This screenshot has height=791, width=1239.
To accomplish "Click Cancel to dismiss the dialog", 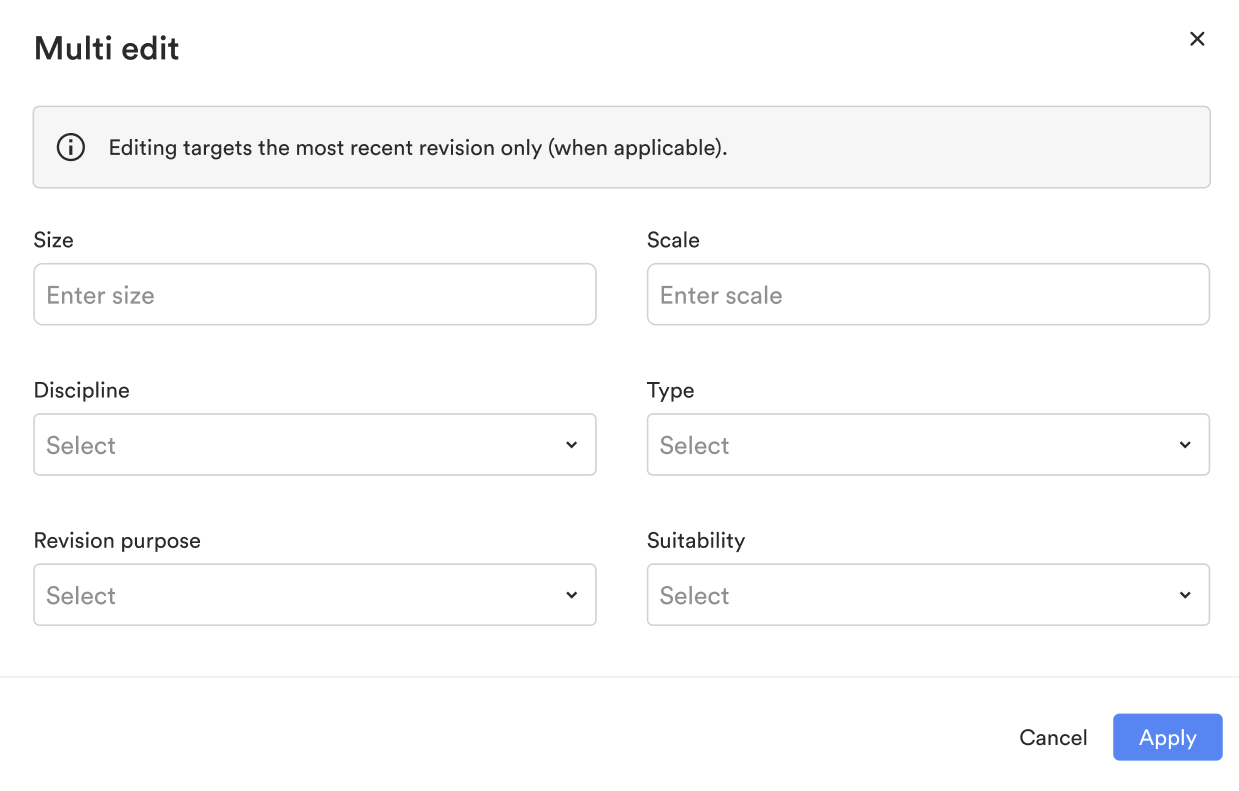I will click(1053, 737).
